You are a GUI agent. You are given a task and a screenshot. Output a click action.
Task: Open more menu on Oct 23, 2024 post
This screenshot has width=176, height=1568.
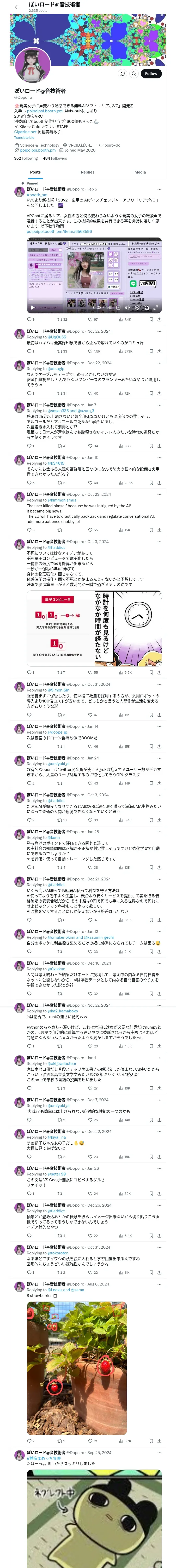click(159, 494)
